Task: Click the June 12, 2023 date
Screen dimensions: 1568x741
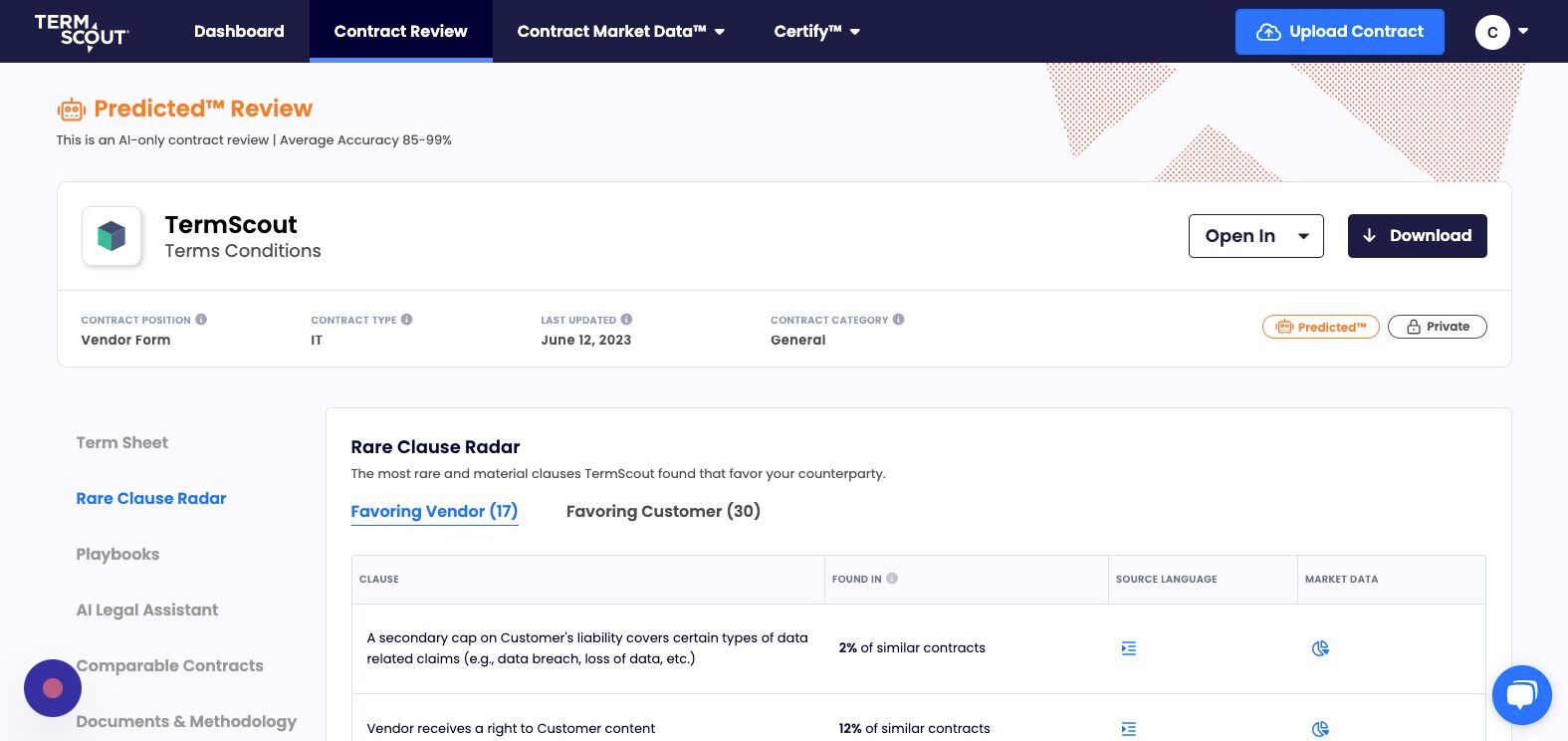Action: (585, 340)
